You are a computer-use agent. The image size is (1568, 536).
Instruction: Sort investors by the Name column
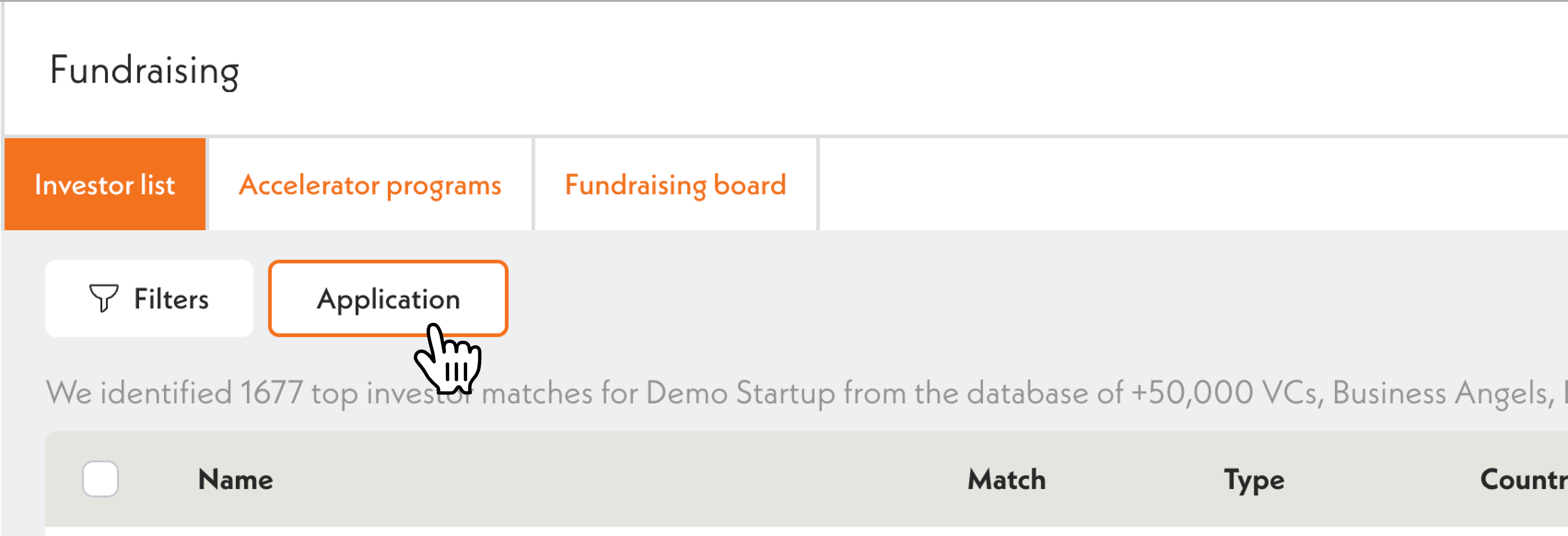click(x=235, y=479)
